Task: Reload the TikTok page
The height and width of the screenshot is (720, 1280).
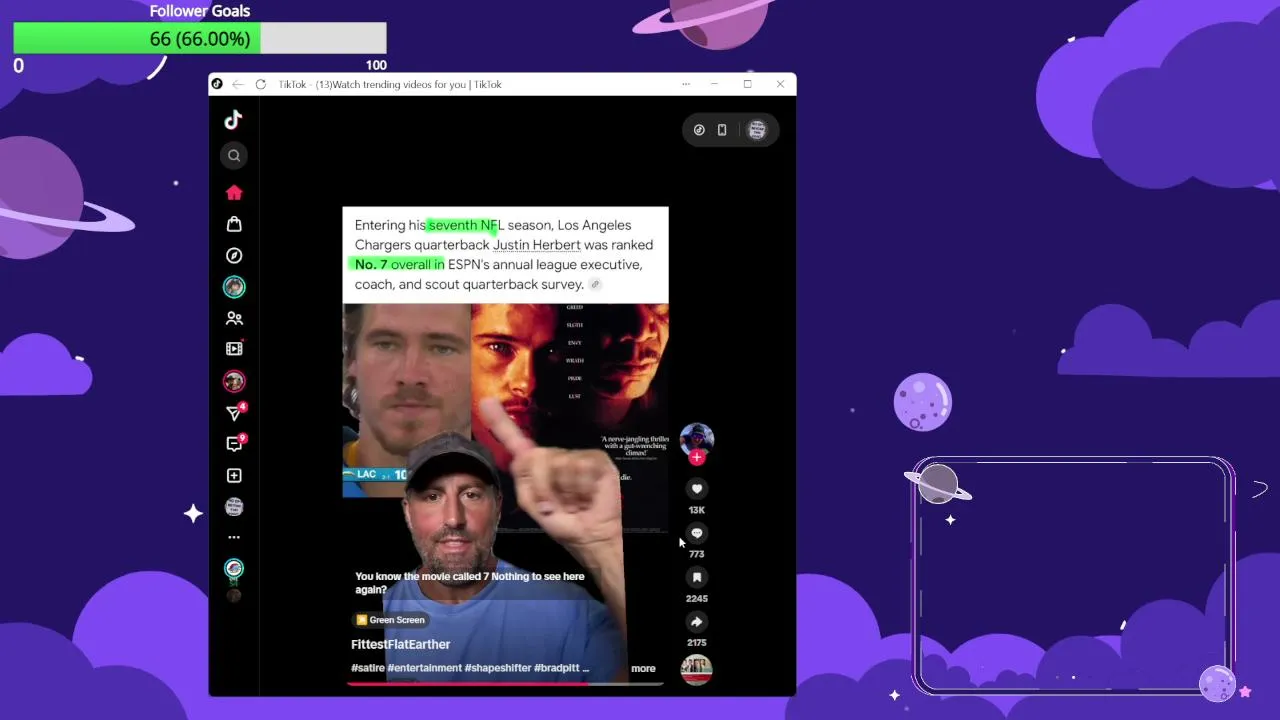Action: point(261,84)
